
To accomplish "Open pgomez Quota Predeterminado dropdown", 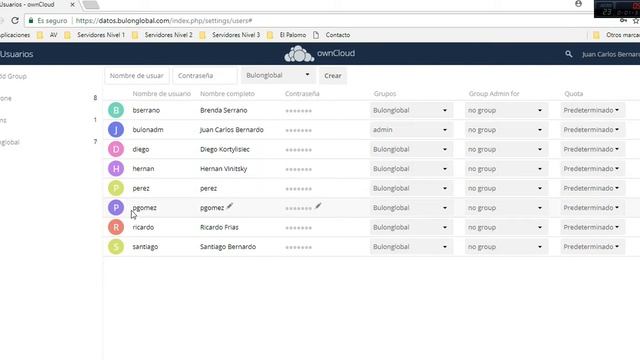I will (x=592, y=208).
